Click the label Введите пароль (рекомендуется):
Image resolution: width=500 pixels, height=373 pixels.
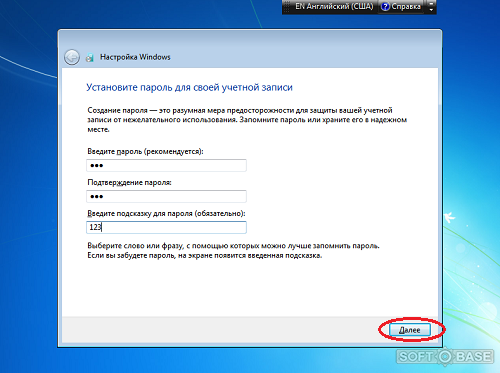[145, 151]
